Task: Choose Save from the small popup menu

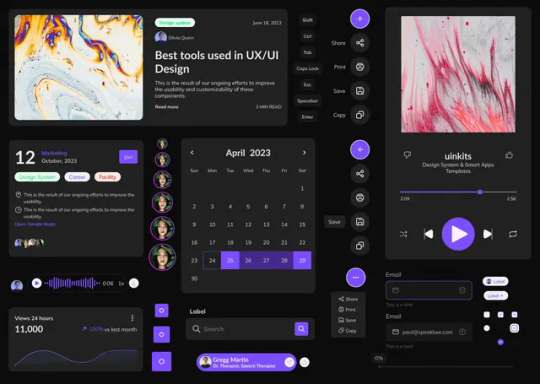Action: 347,320
